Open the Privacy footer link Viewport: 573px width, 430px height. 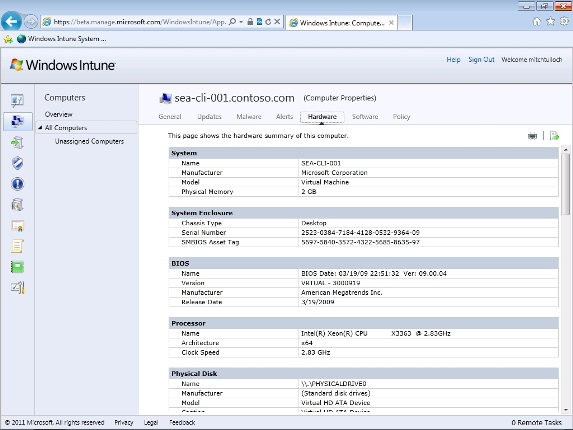tap(124, 422)
